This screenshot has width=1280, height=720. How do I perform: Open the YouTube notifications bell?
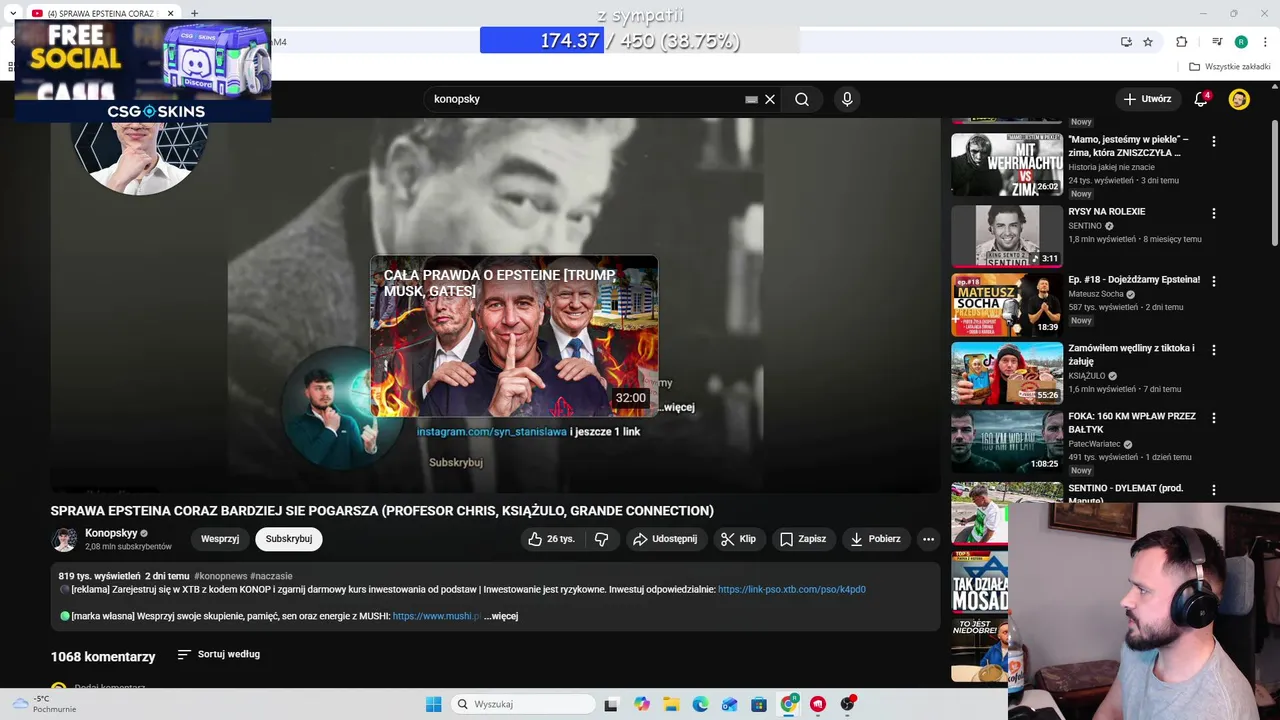coord(1202,99)
